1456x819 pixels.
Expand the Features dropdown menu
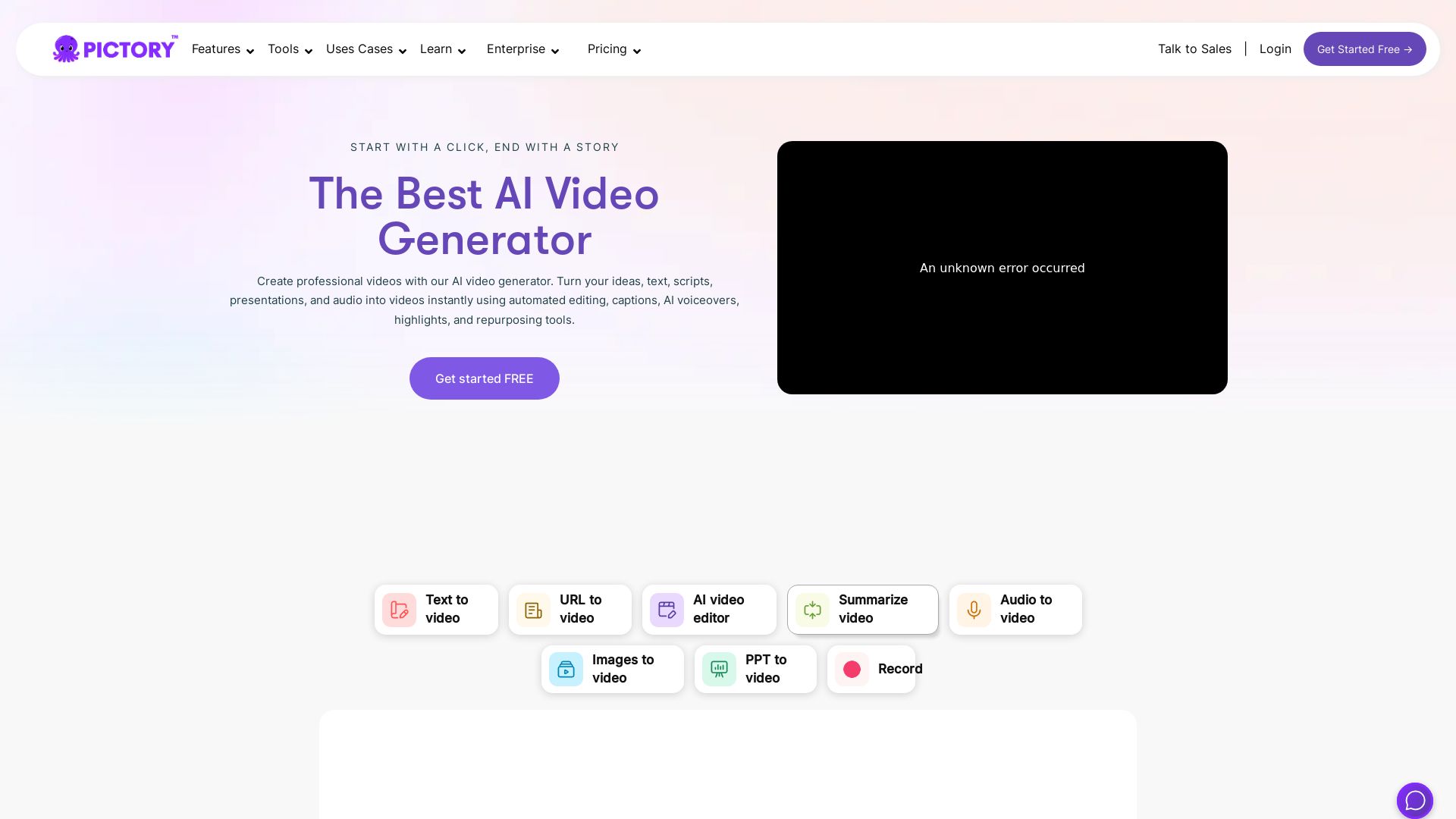coord(222,49)
